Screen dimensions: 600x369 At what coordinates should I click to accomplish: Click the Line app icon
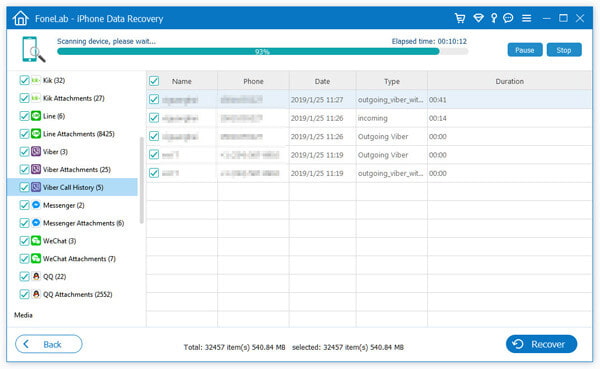(x=36, y=116)
